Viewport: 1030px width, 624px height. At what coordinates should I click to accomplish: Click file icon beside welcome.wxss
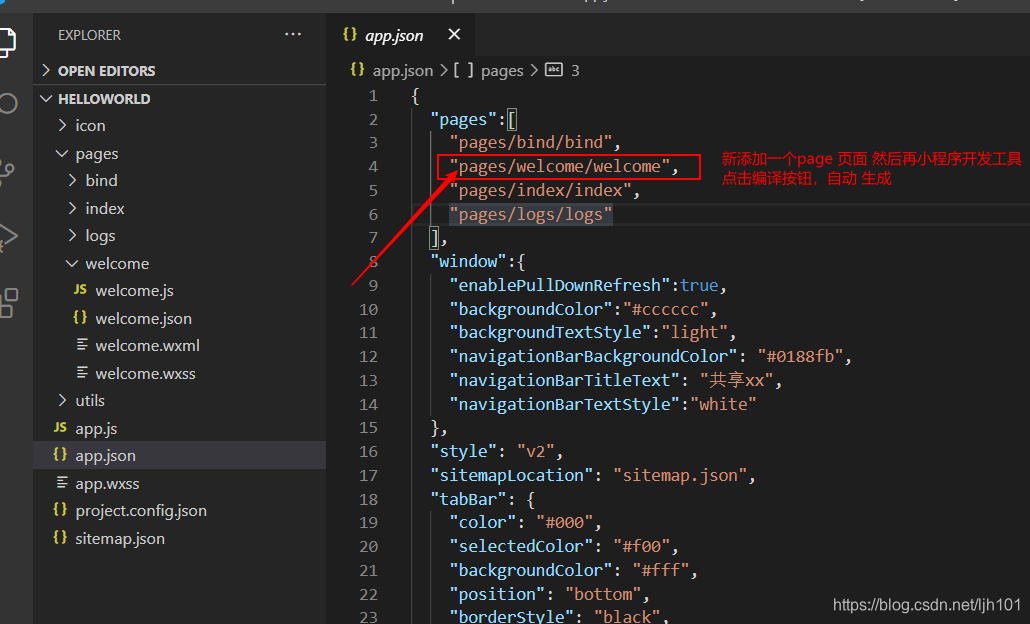click(82, 372)
